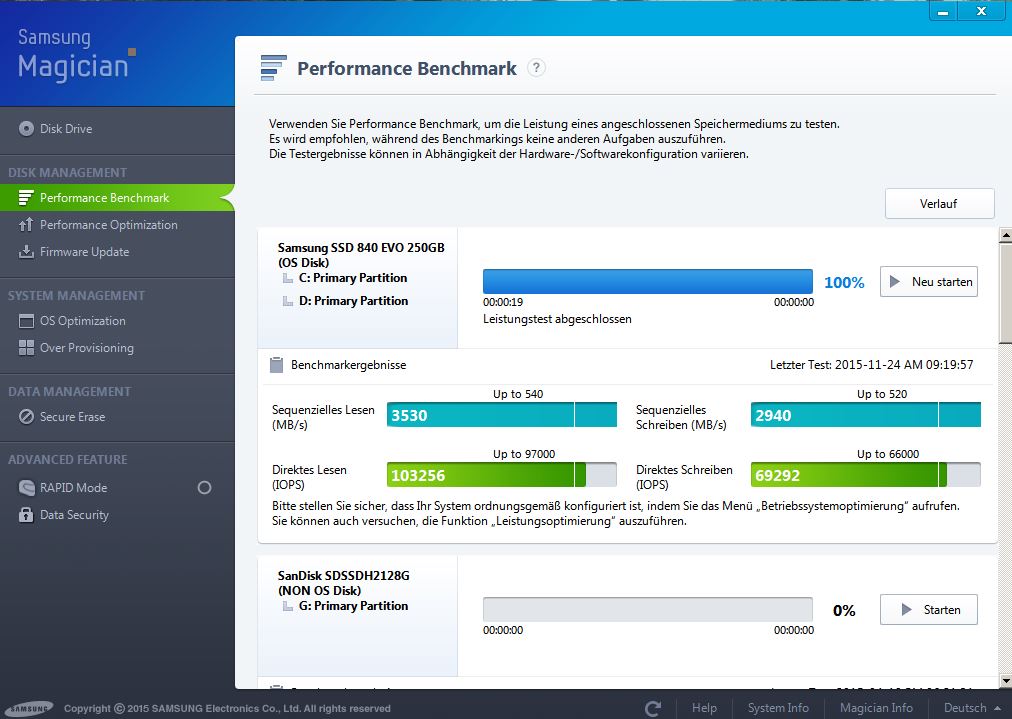Close the Samsung Magician window
The image size is (1012, 719).
click(x=981, y=11)
